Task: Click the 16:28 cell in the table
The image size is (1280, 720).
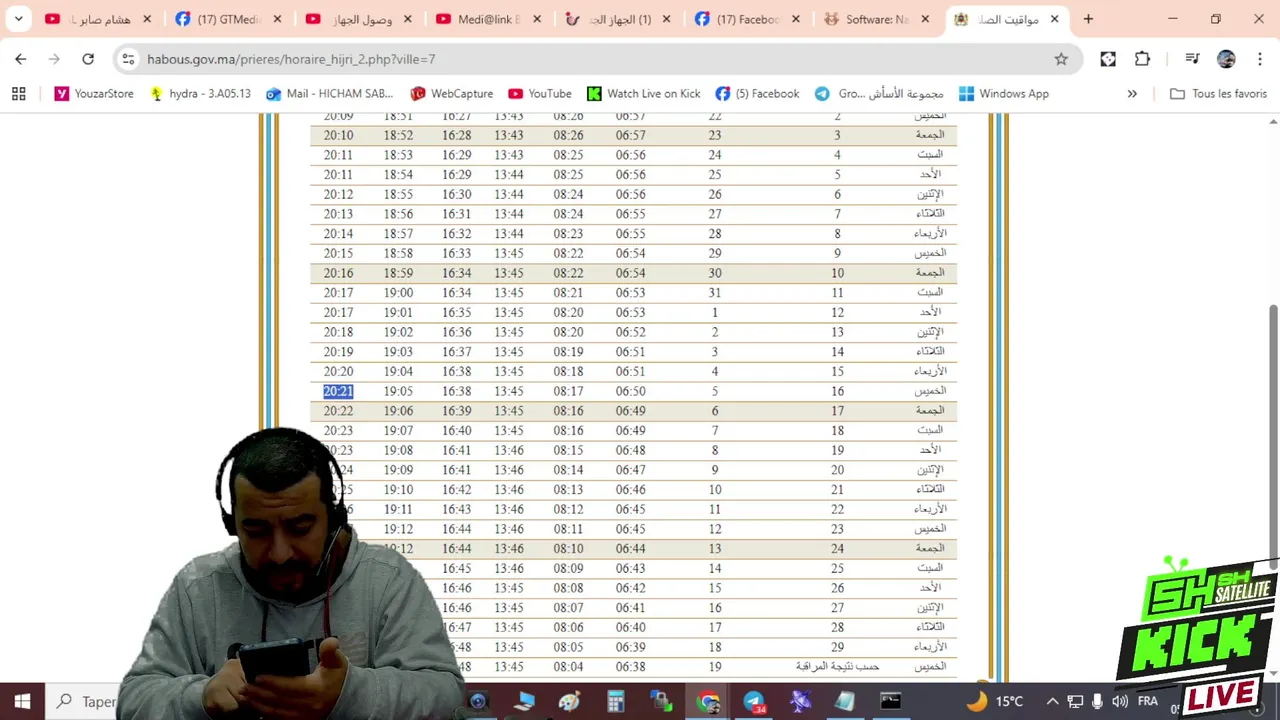Action: click(x=457, y=135)
